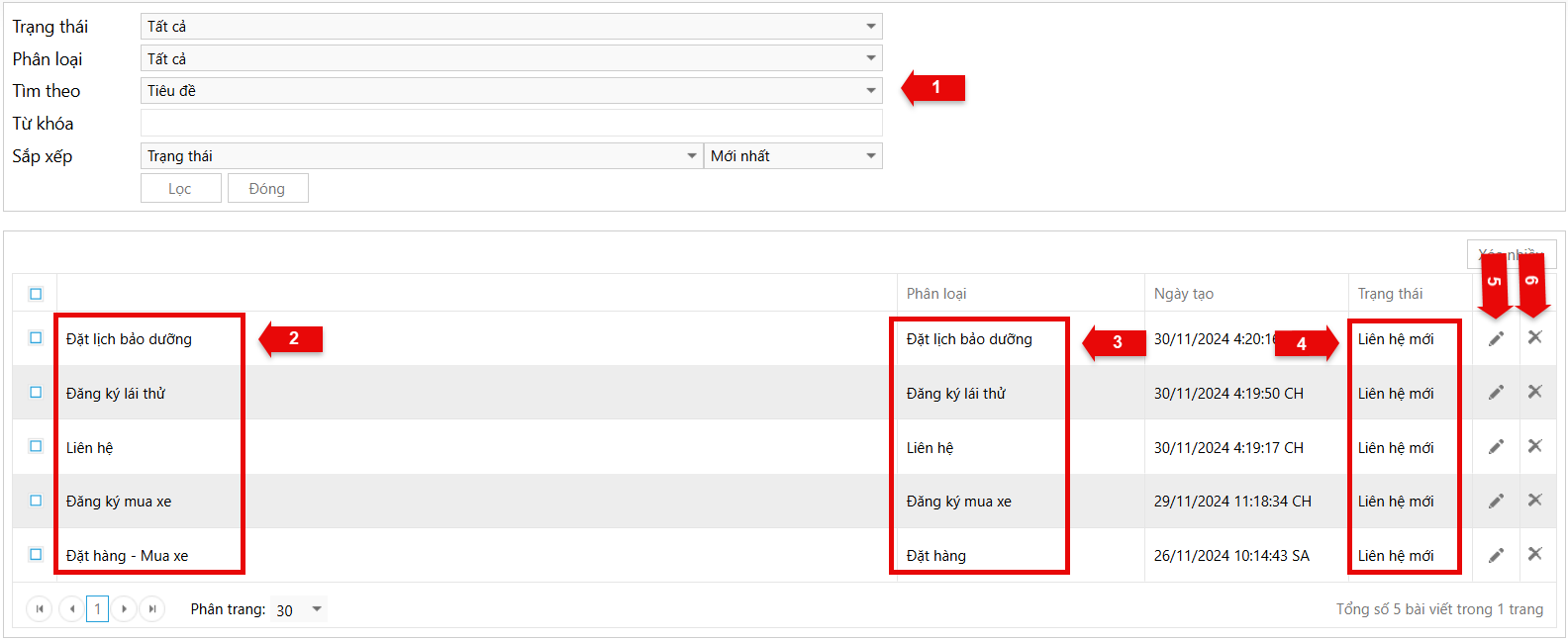Toggle the select-all checkbox in table header
The width and height of the screenshot is (1568, 641).
tap(36, 294)
